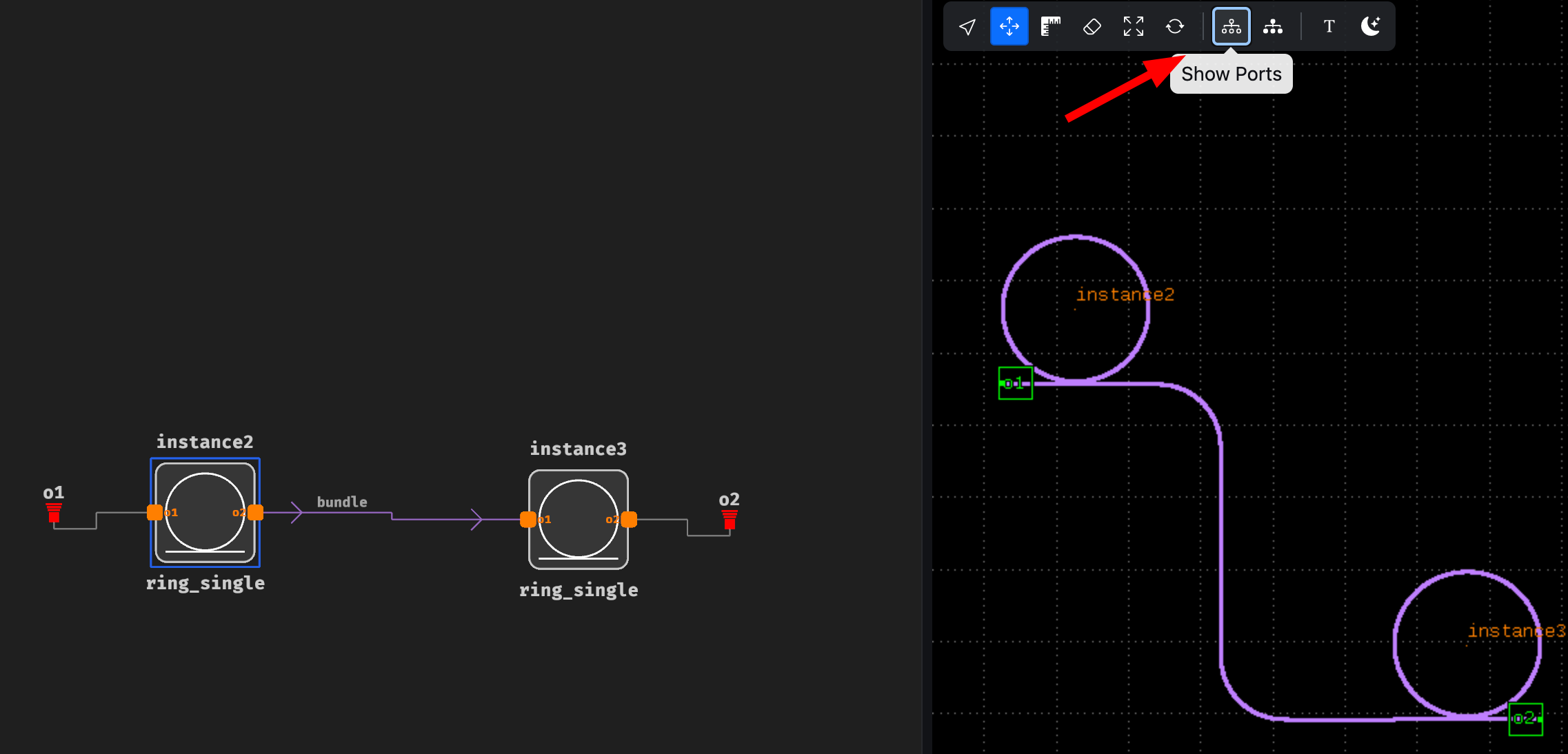Click the red o2 schematic port
The image size is (1568, 754).
730,519
